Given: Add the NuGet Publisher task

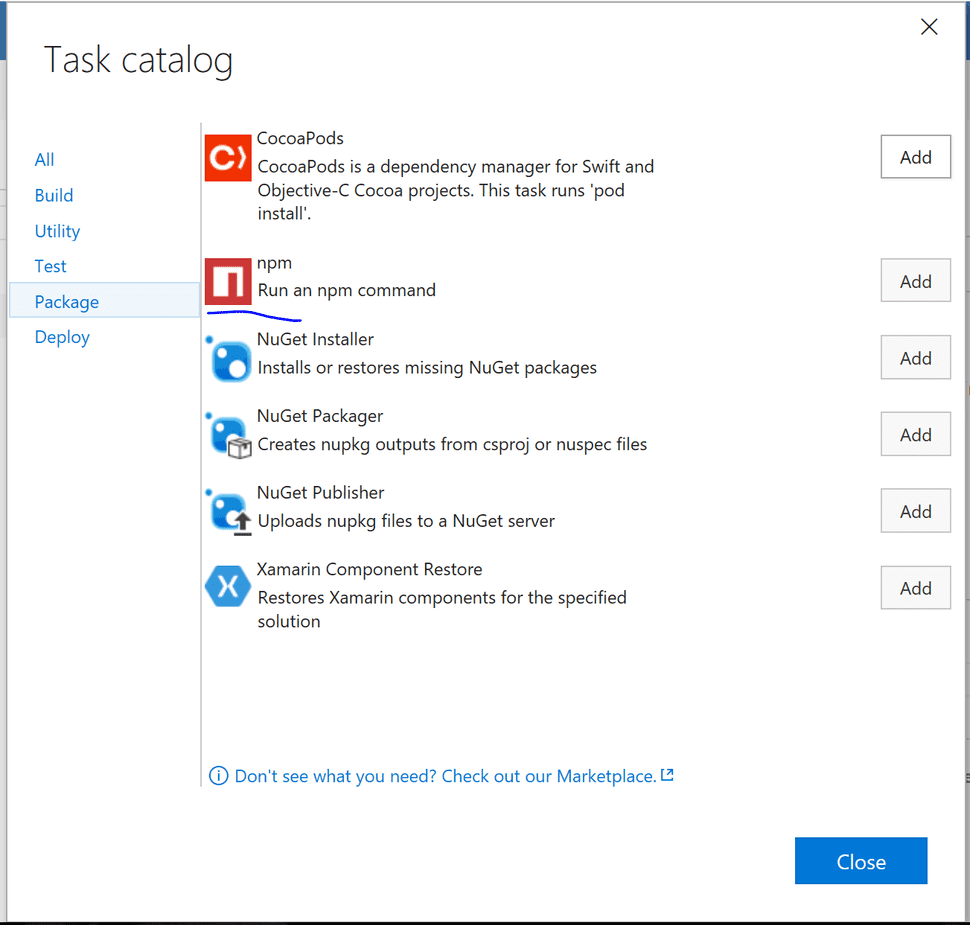Looking at the screenshot, I should coord(916,511).
